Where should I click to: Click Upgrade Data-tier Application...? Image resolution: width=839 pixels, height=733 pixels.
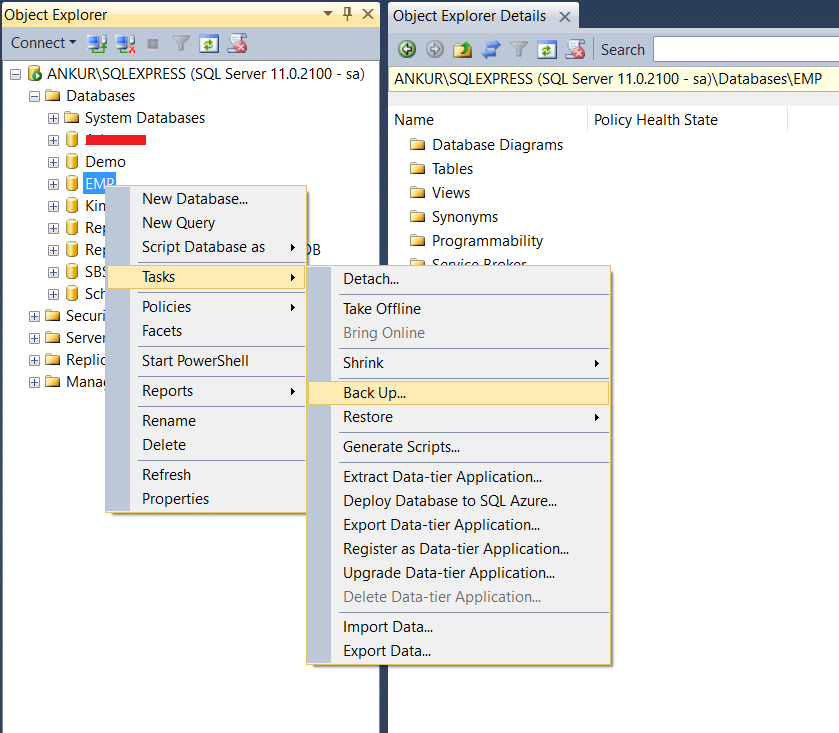459,573
